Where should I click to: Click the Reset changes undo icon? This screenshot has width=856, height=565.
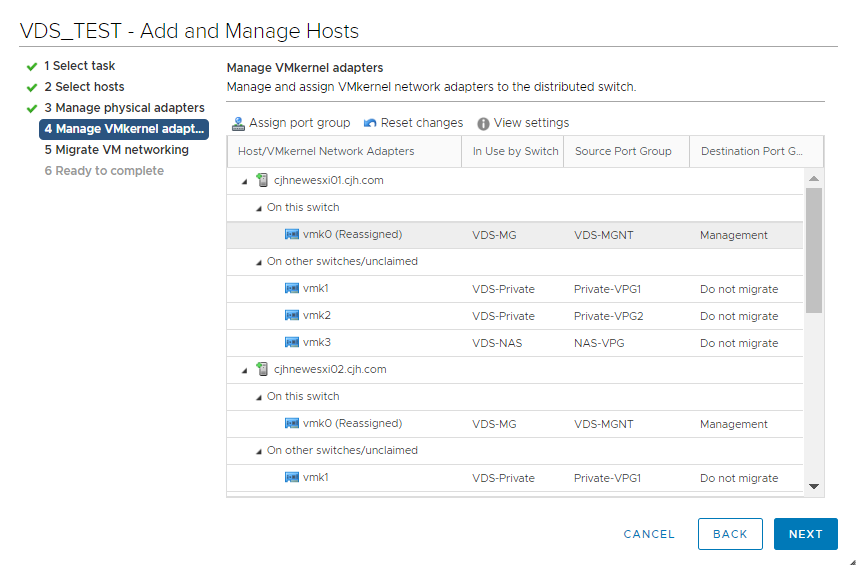tap(370, 123)
